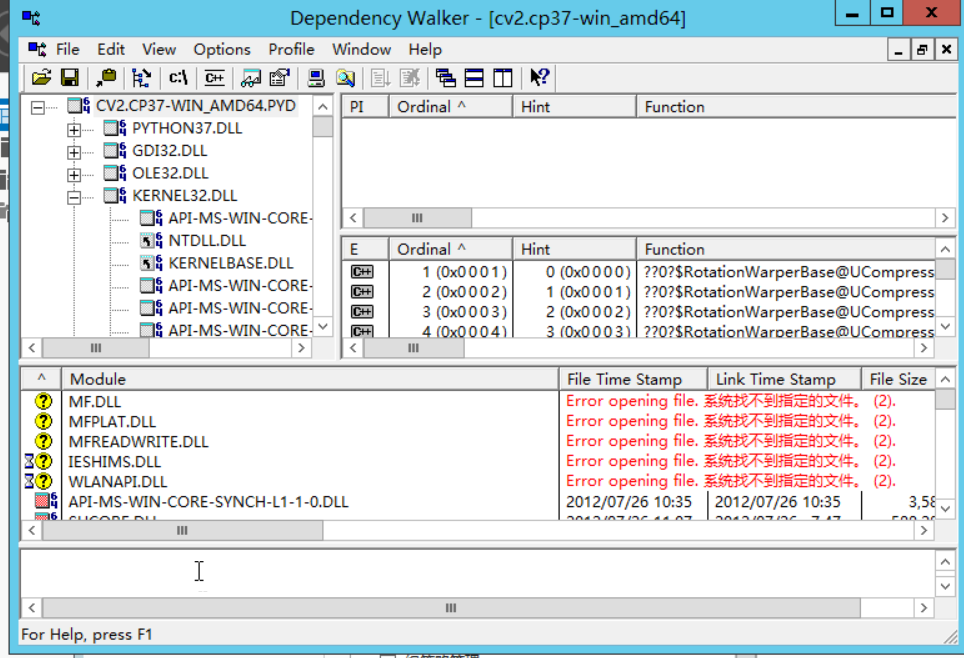Click the log pane horizontal scrollbar thumb
964x658 pixels.
(x=451, y=608)
